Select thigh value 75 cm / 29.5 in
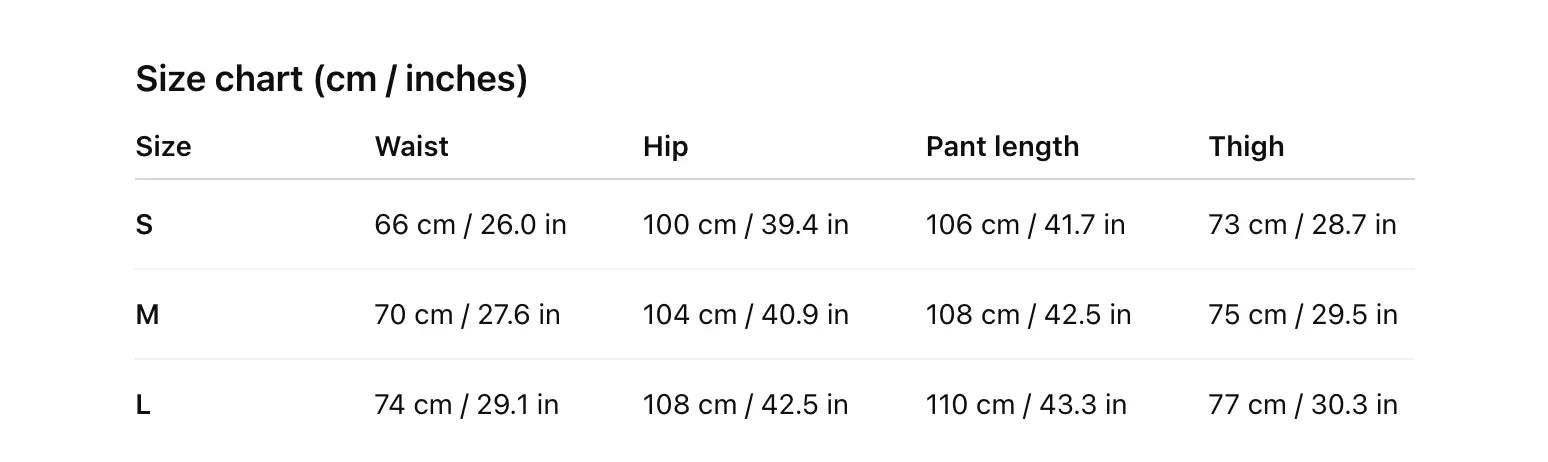The width and height of the screenshot is (1548, 462). (1302, 315)
